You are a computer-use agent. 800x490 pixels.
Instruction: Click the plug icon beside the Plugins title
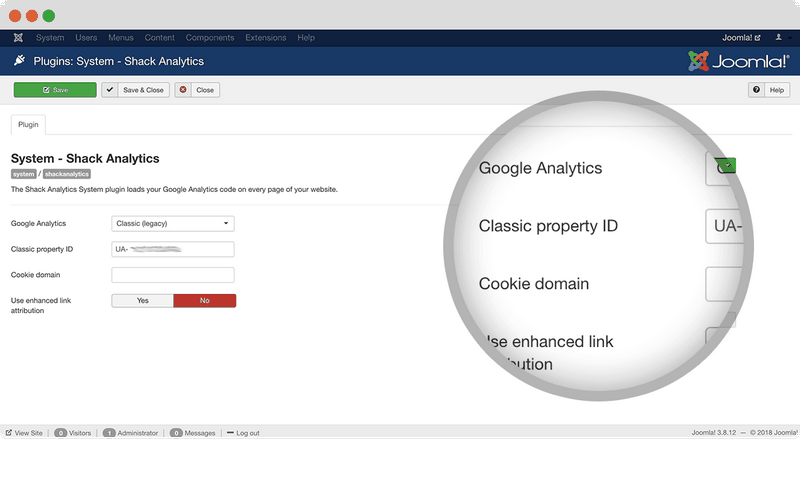click(19, 61)
